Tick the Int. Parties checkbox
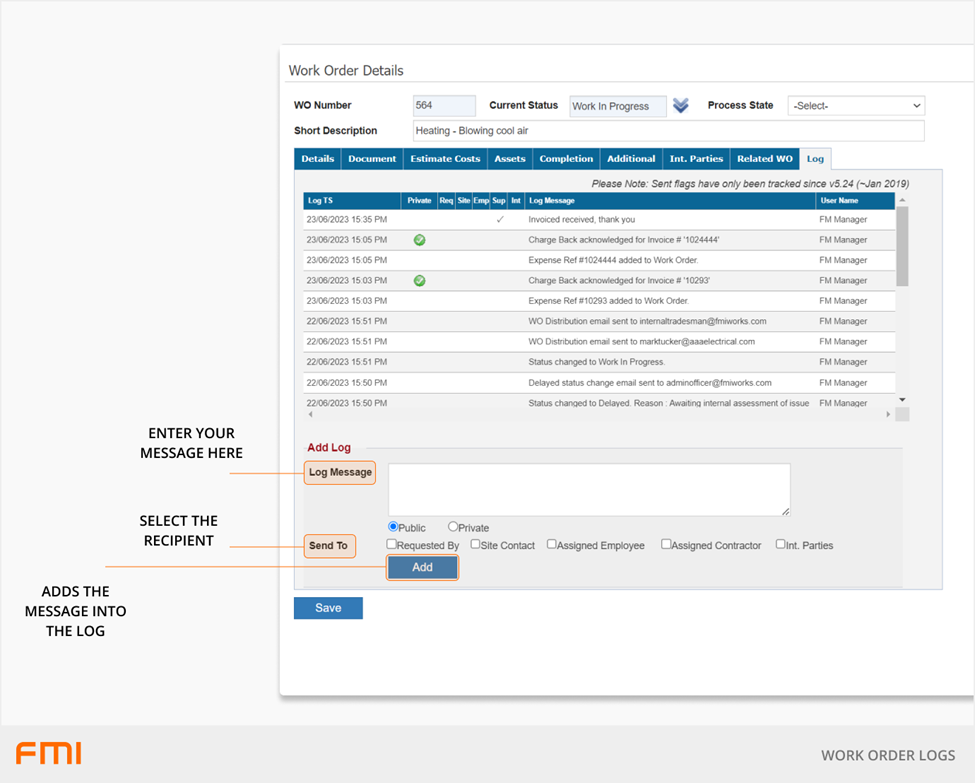This screenshot has width=975, height=783. click(x=781, y=545)
